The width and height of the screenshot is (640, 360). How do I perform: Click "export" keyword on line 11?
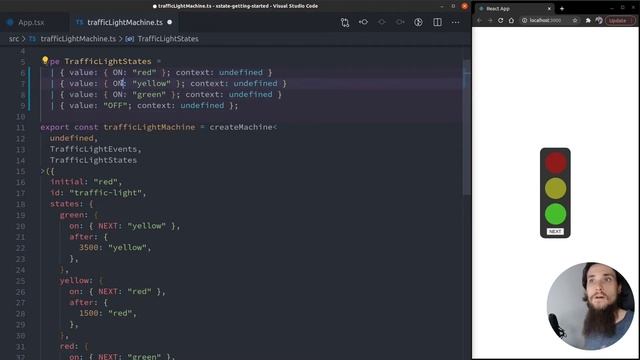55,127
